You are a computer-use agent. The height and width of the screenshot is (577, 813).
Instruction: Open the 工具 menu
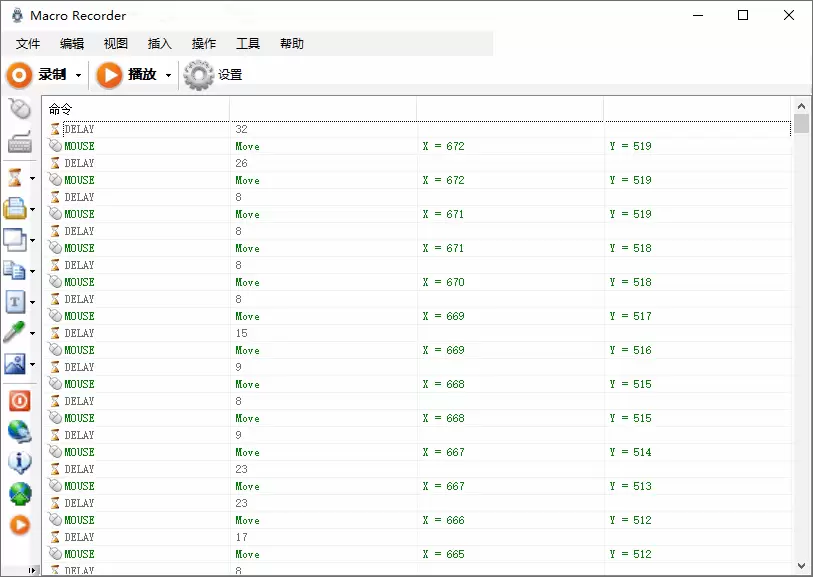point(248,44)
